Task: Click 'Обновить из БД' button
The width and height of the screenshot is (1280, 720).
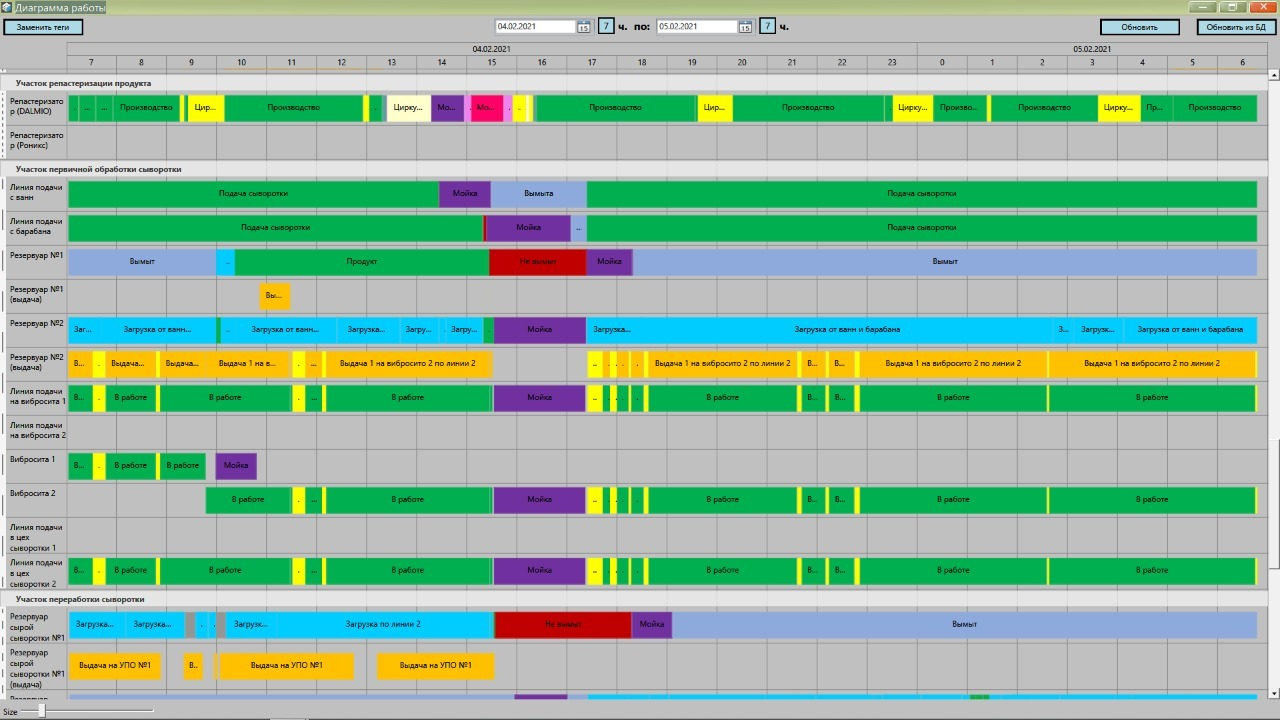Action: tap(1236, 27)
